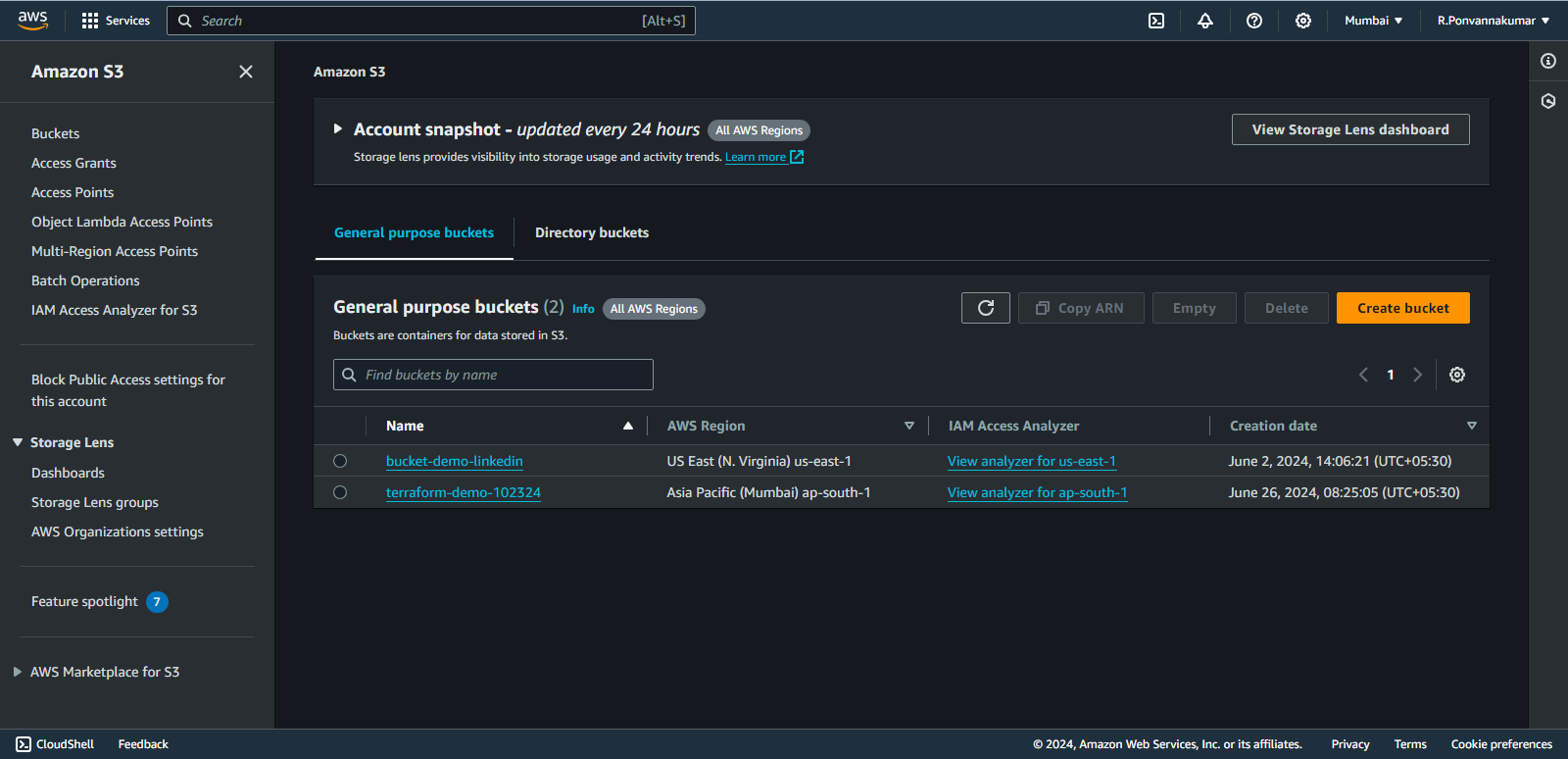Viewport: 1568px width, 759px height.
Task: Refresh the buckets list
Action: (x=986, y=308)
